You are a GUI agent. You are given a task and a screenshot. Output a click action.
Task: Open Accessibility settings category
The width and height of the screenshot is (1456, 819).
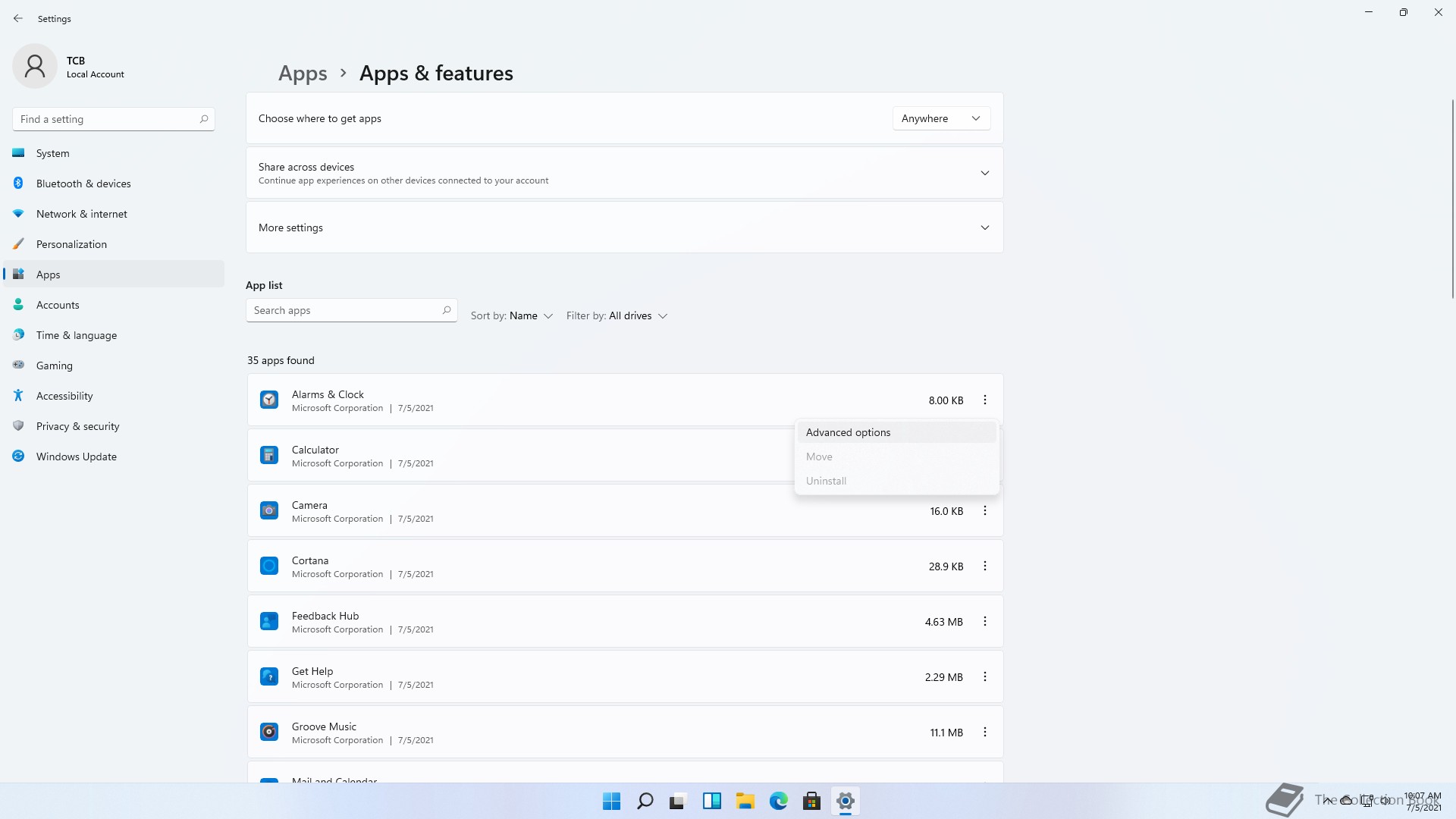(114, 396)
